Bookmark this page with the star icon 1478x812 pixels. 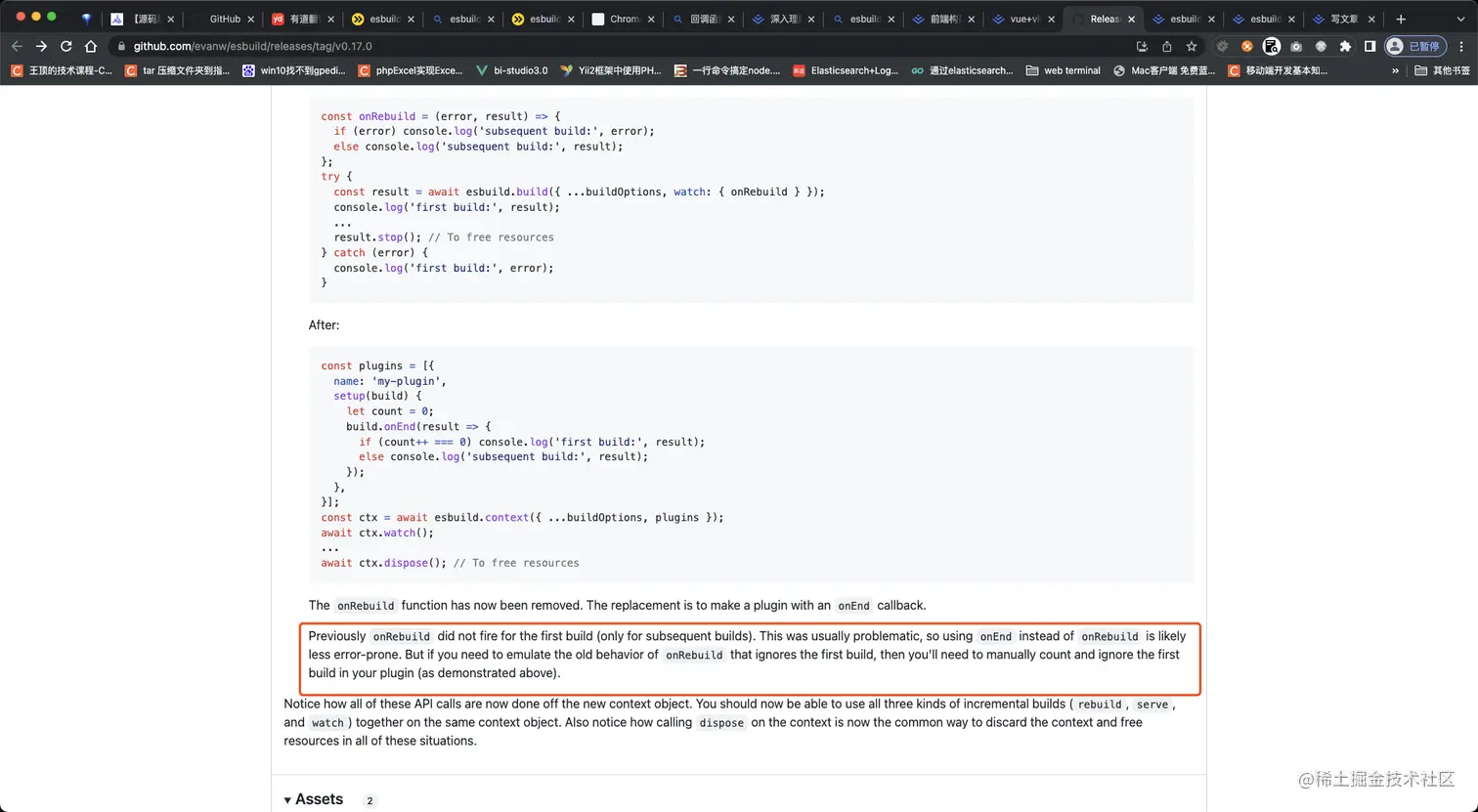(x=1191, y=46)
